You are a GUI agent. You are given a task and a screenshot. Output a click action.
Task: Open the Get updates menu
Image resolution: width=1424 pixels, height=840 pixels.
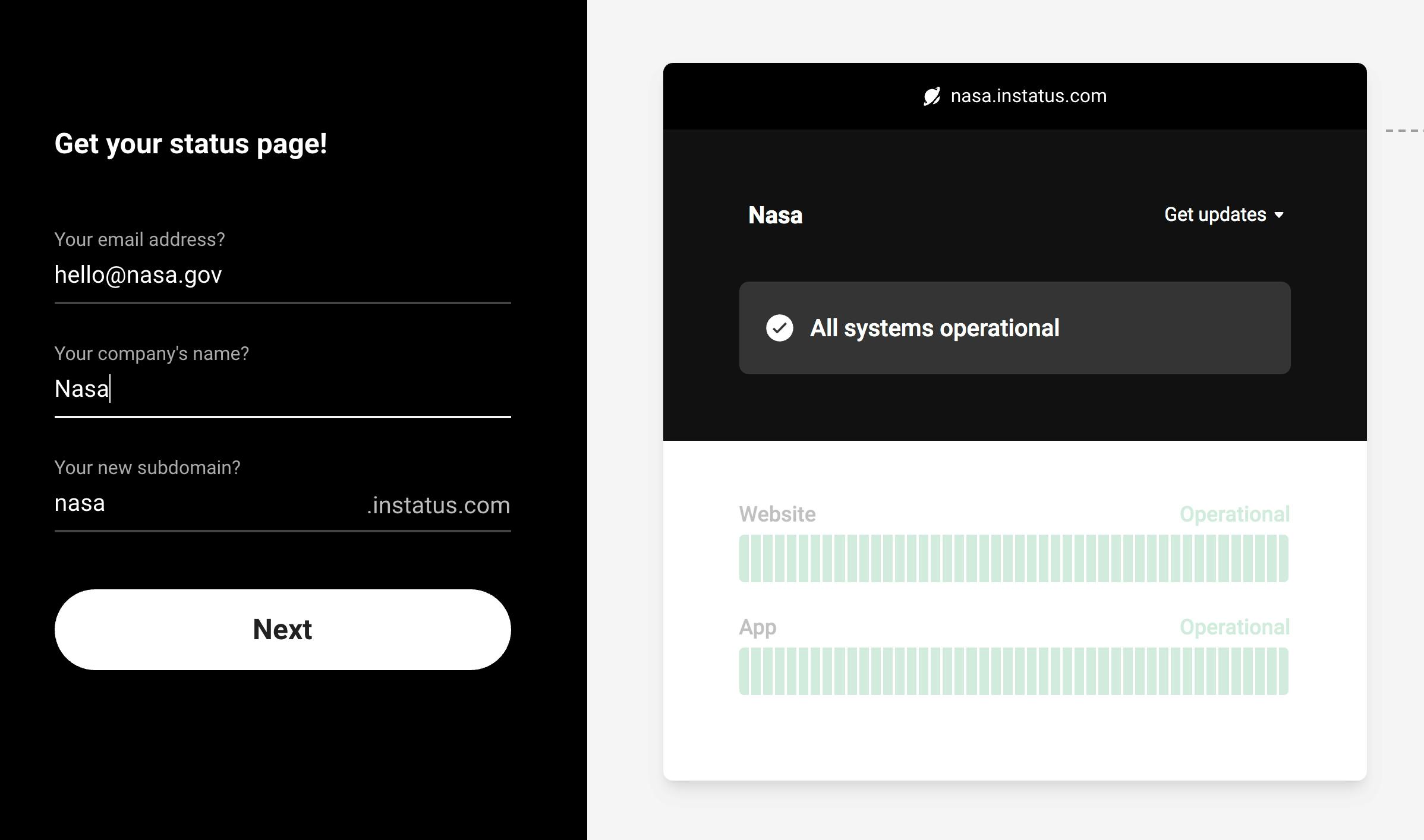pos(1224,214)
